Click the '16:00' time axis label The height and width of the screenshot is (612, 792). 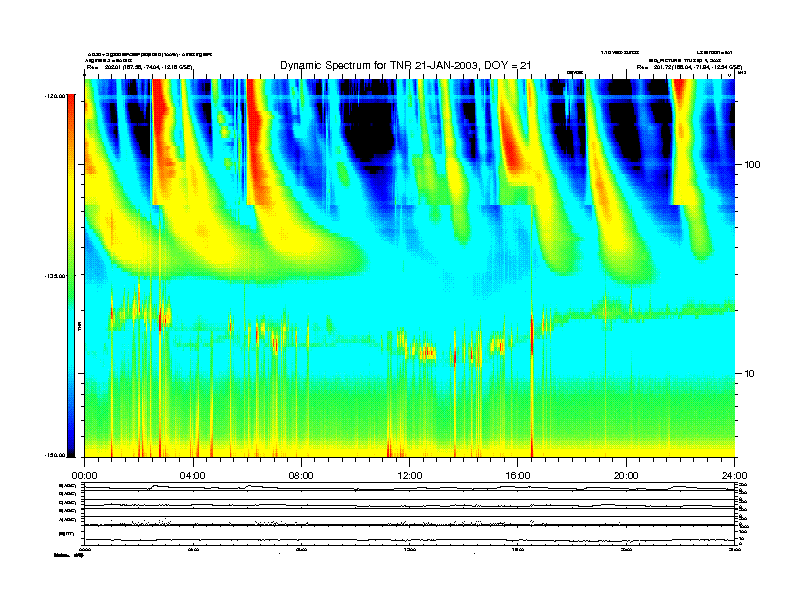tap(518, 476)
